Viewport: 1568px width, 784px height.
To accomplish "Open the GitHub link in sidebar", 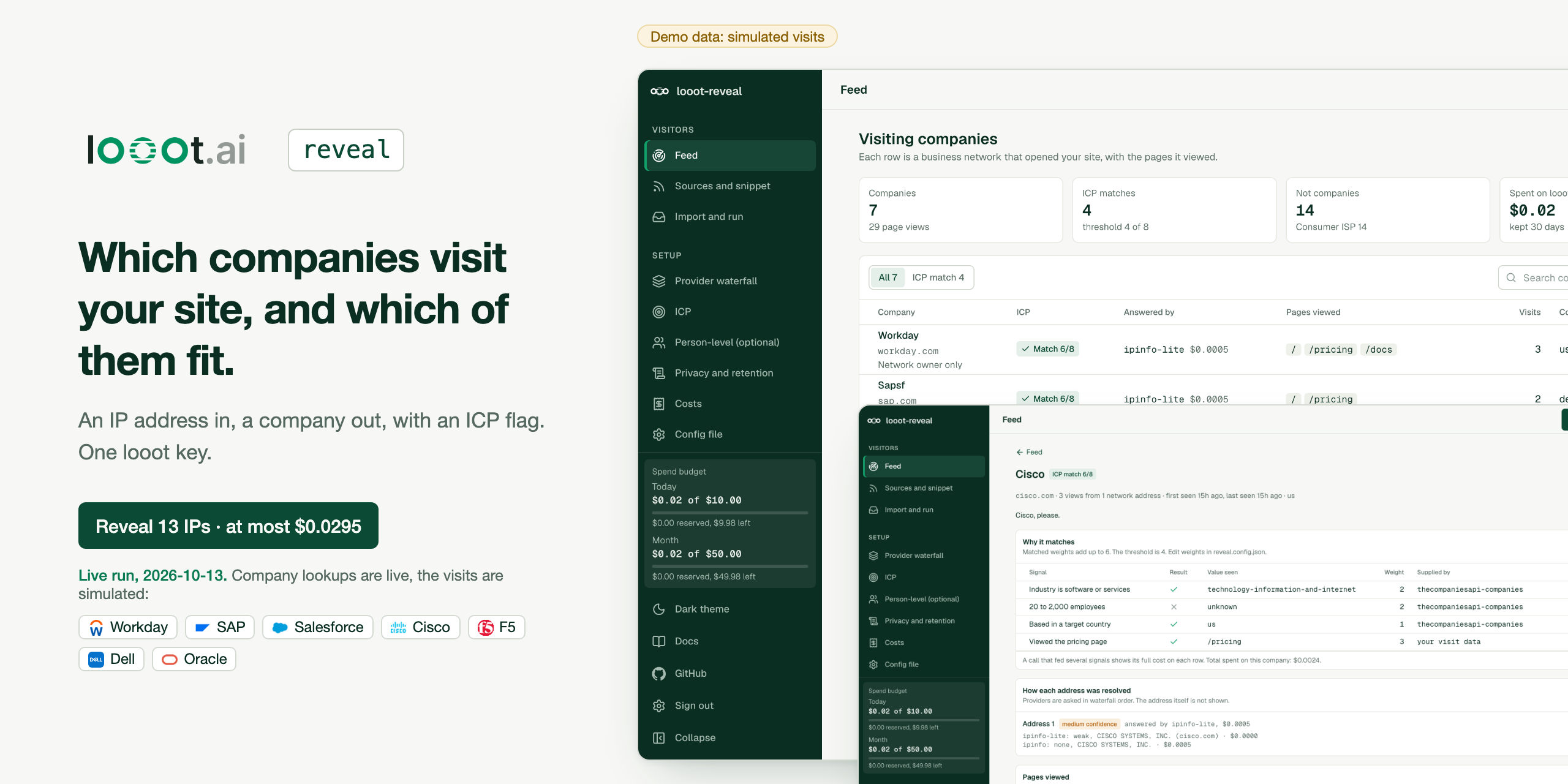I will pos(730,674).
